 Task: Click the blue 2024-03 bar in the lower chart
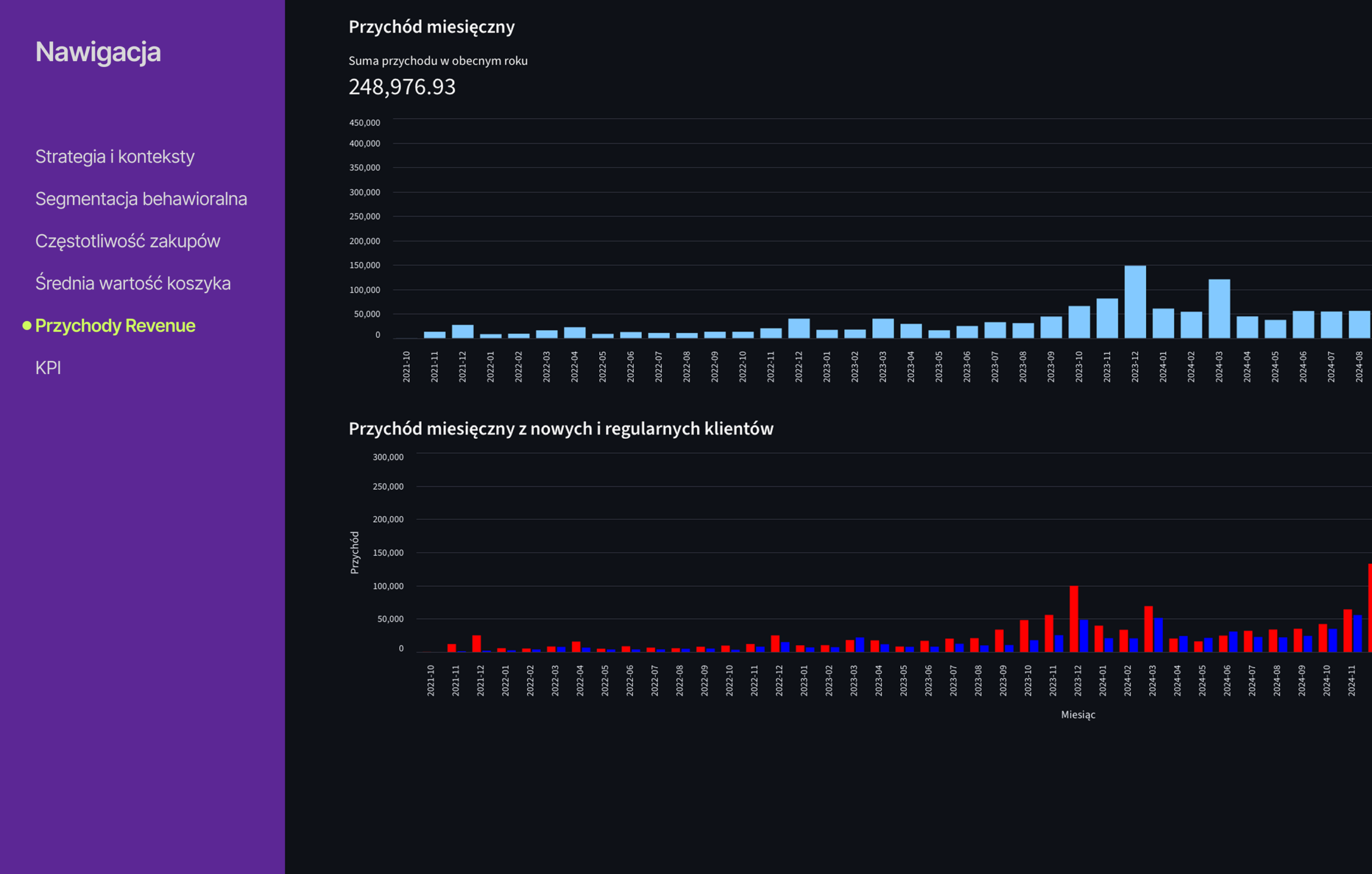1158,634
